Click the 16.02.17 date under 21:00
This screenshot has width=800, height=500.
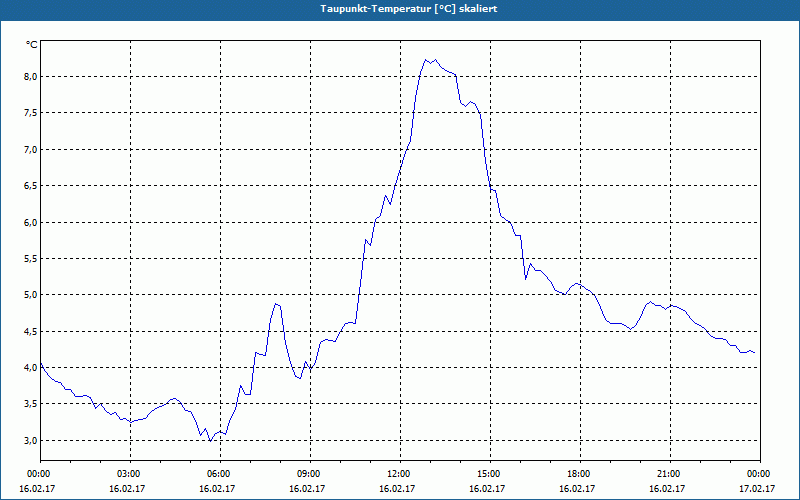tap(667, 488)
